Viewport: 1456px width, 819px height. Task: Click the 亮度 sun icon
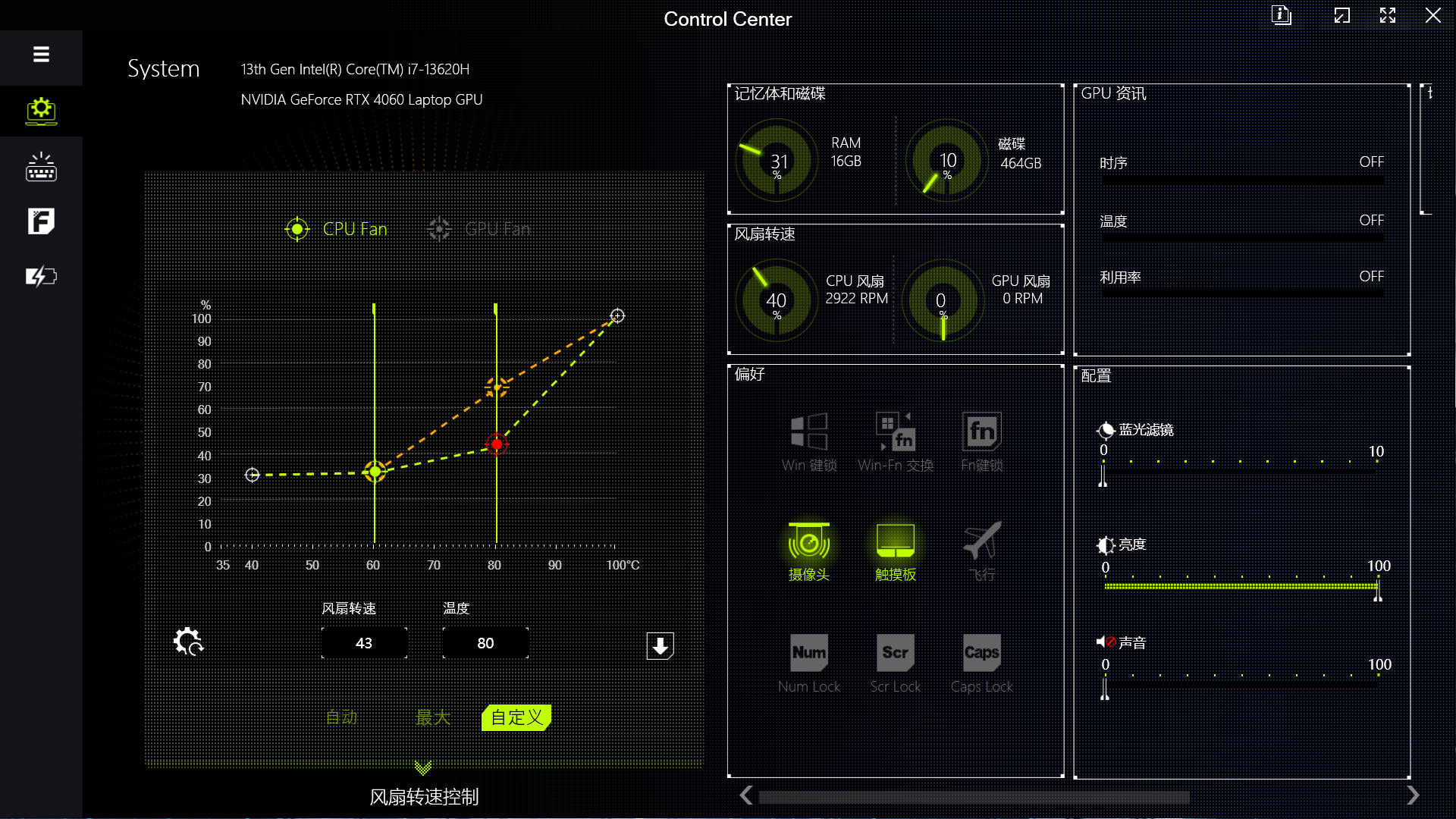coord(1106,545)
